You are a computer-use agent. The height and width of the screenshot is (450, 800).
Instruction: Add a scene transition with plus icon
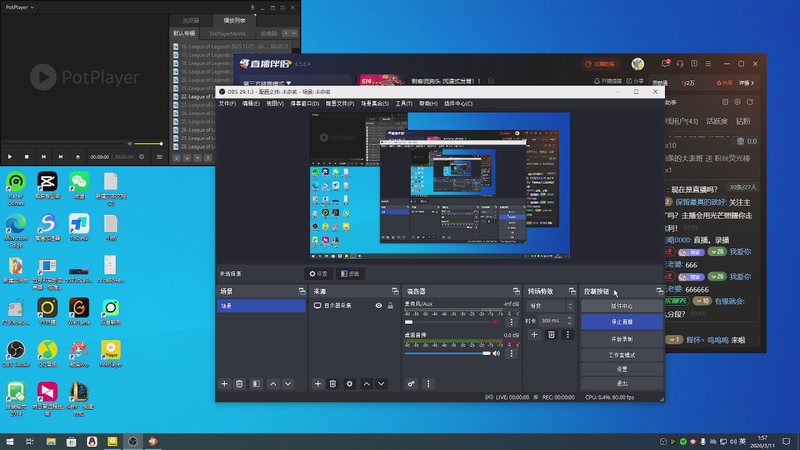click(x=534, y=335)
